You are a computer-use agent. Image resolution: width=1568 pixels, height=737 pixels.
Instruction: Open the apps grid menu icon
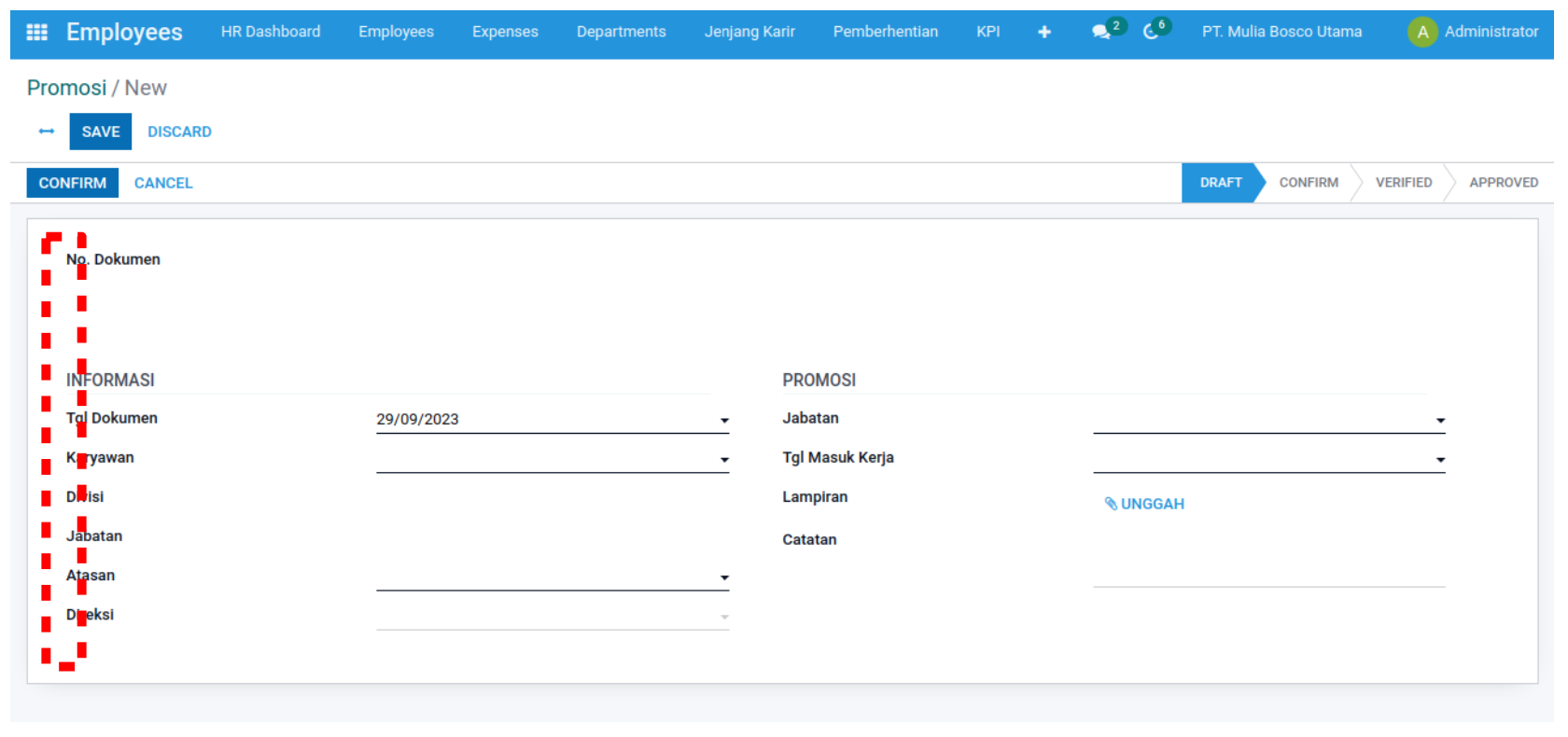pyautogui.click(x=37, y=33)
